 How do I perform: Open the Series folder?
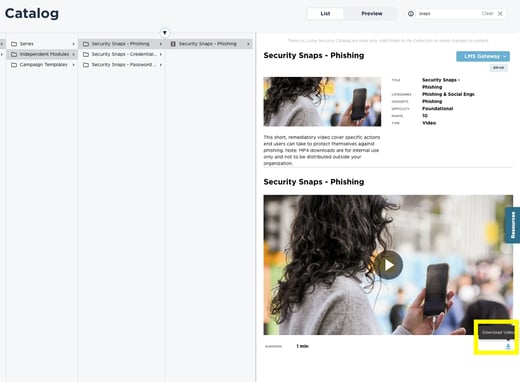pyautogui.click(x=42, y=44)
